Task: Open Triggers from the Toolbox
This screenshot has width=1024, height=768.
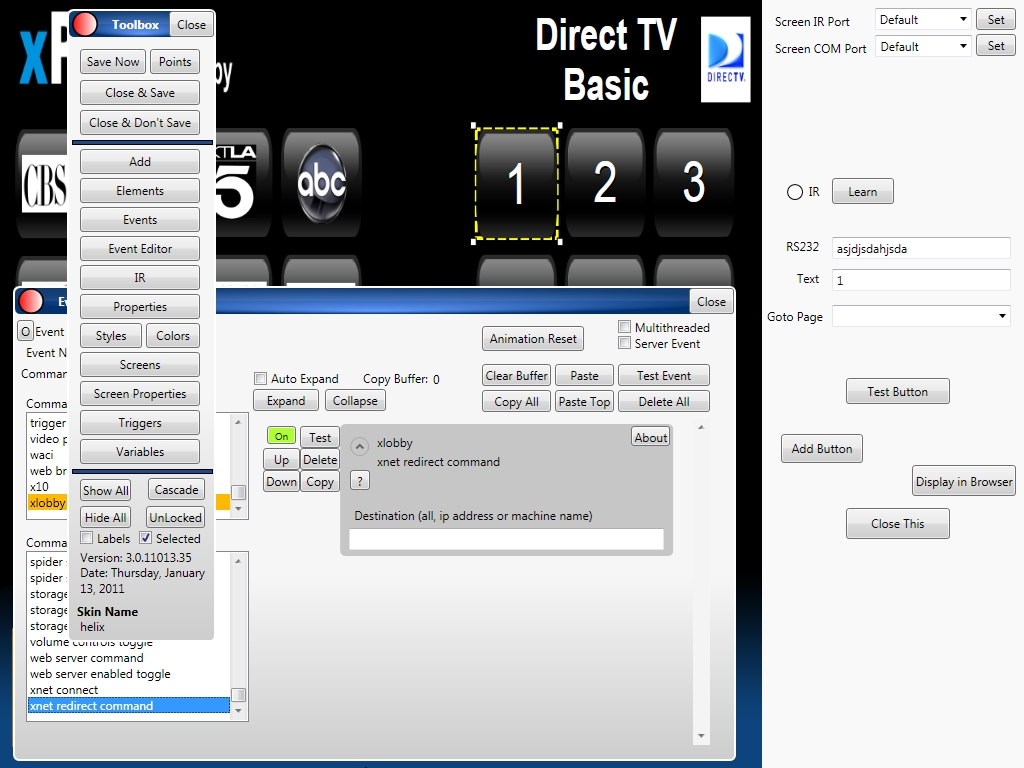Action: click(140, 423)
